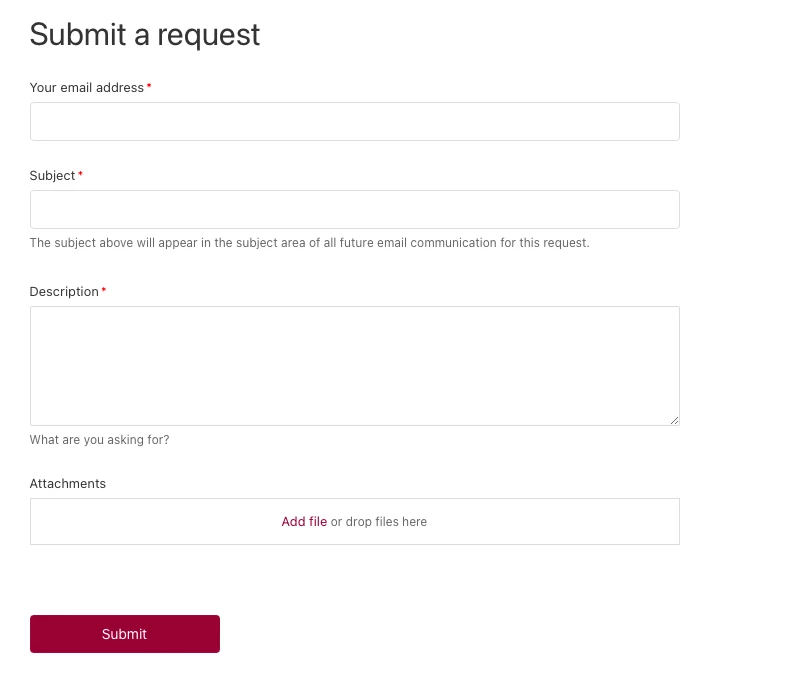Viewport: 807px width, 699px height.
Task: Click 'What are you asking for?' hint
Action: pos(99,439)
